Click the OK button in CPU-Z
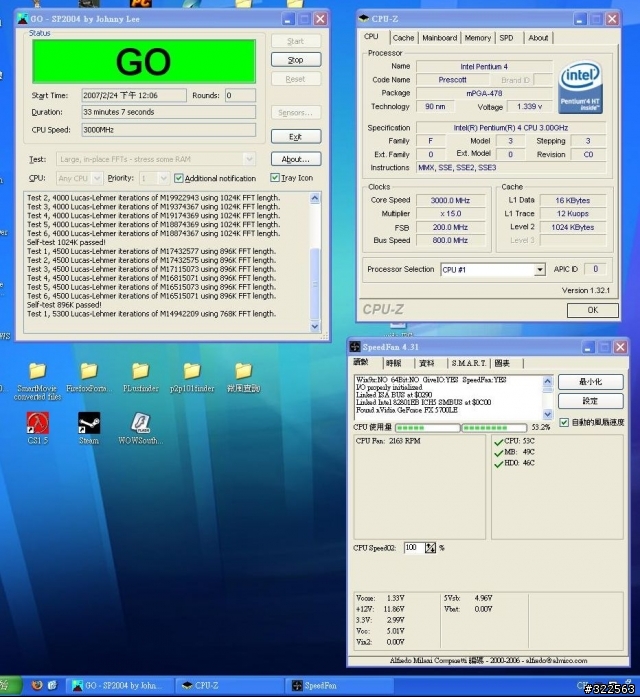640x697 pixels. [593, 310]
